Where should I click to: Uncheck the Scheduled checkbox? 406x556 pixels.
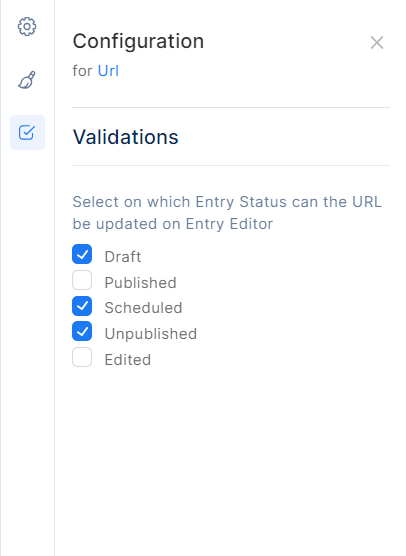click(82, 306)
